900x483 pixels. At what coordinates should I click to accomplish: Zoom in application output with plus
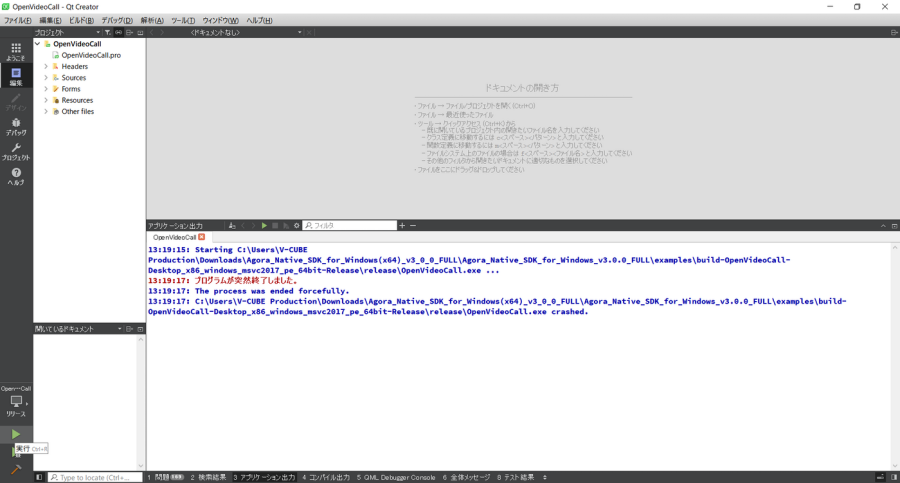[x=402, y=226]
